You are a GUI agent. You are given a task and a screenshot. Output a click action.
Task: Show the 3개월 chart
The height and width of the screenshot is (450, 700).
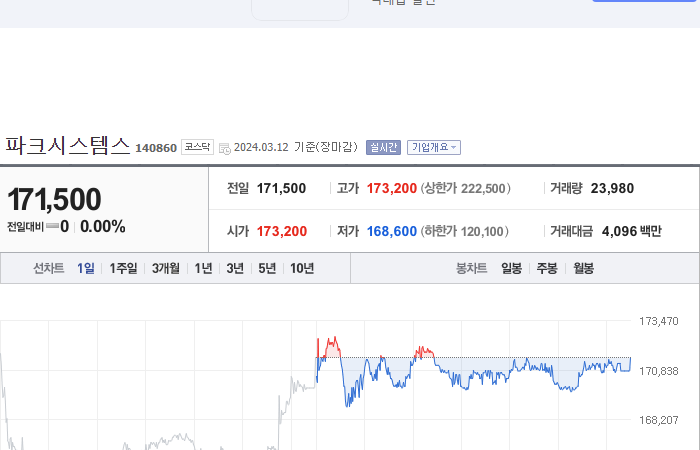[166, 268]
